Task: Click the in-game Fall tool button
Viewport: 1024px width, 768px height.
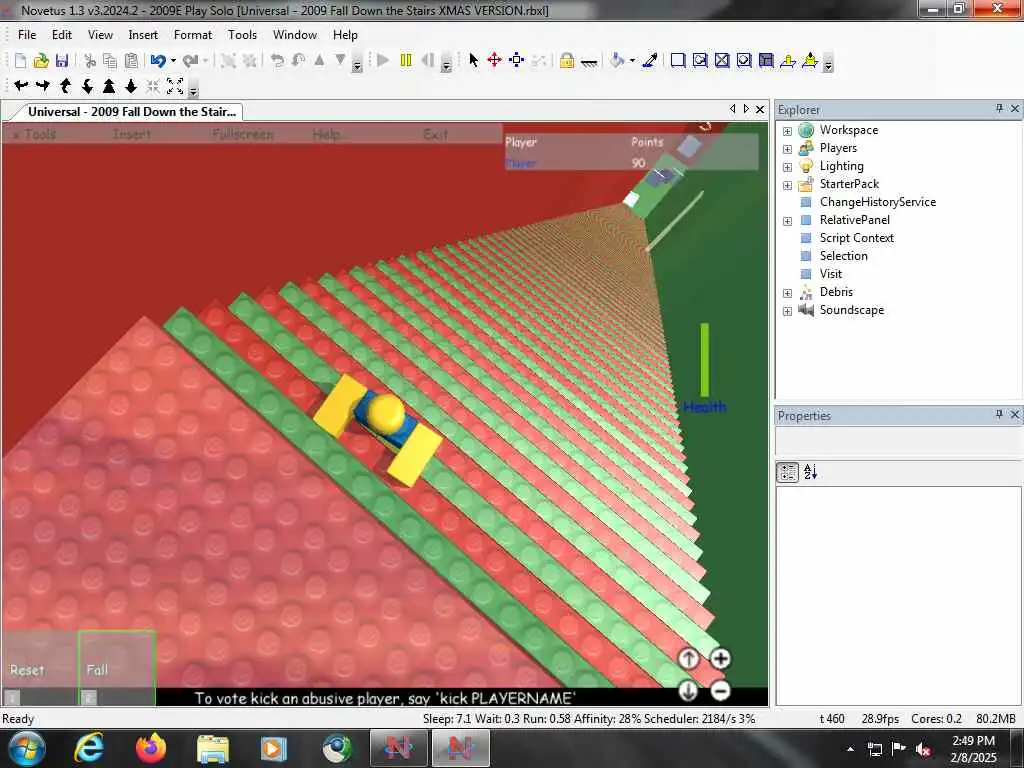Action: 116,668
